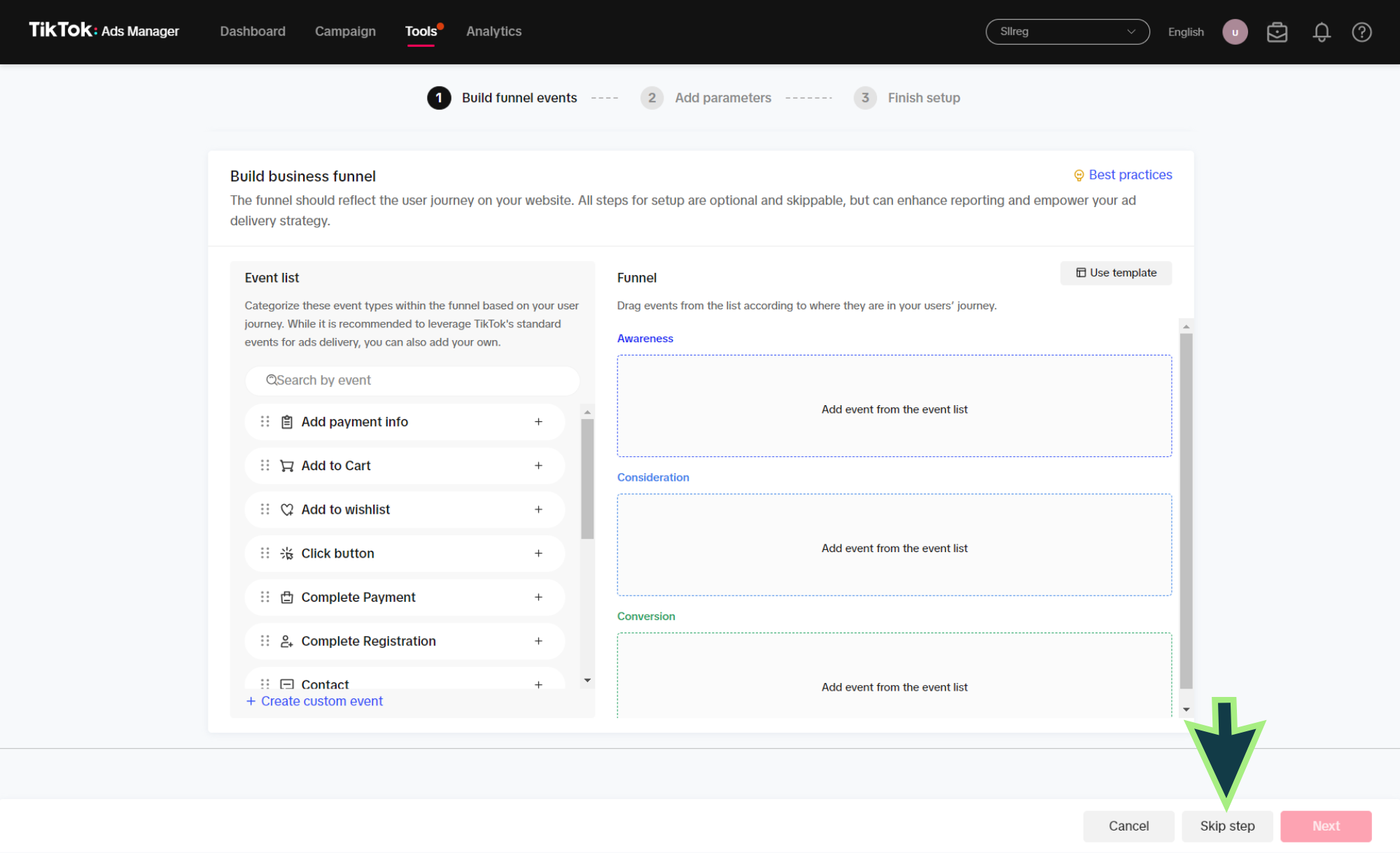The height and width of the screenshot is (853, 1400).
Task: Click the plus icon for Add payment info
Action: coord(538,422)
